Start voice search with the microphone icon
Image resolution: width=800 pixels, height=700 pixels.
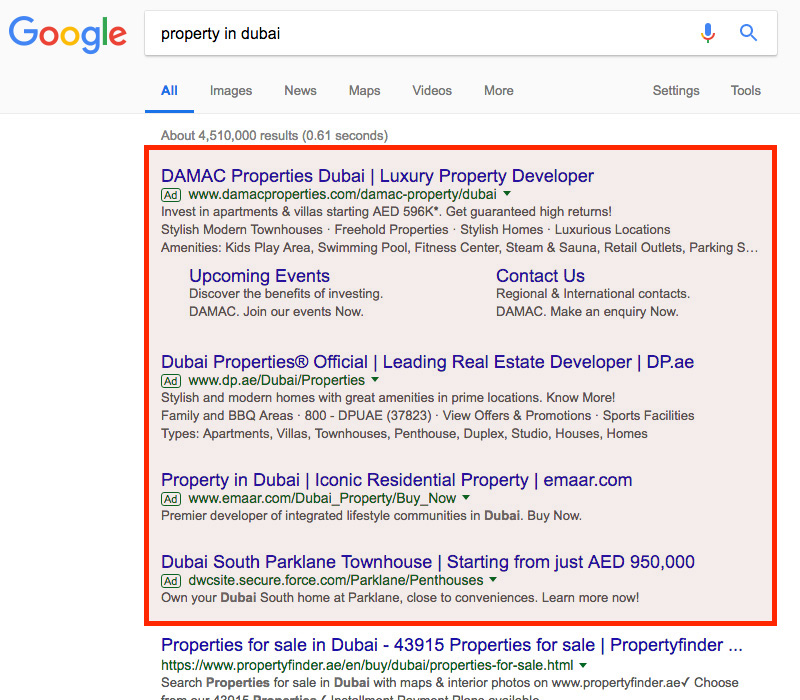point(708,33)
